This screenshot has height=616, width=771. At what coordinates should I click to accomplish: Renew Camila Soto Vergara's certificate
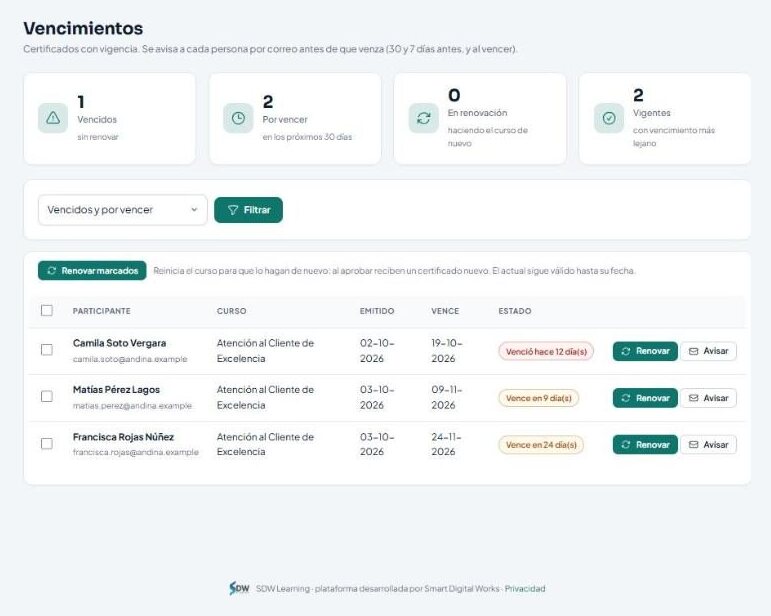click(x=645, y=351)
